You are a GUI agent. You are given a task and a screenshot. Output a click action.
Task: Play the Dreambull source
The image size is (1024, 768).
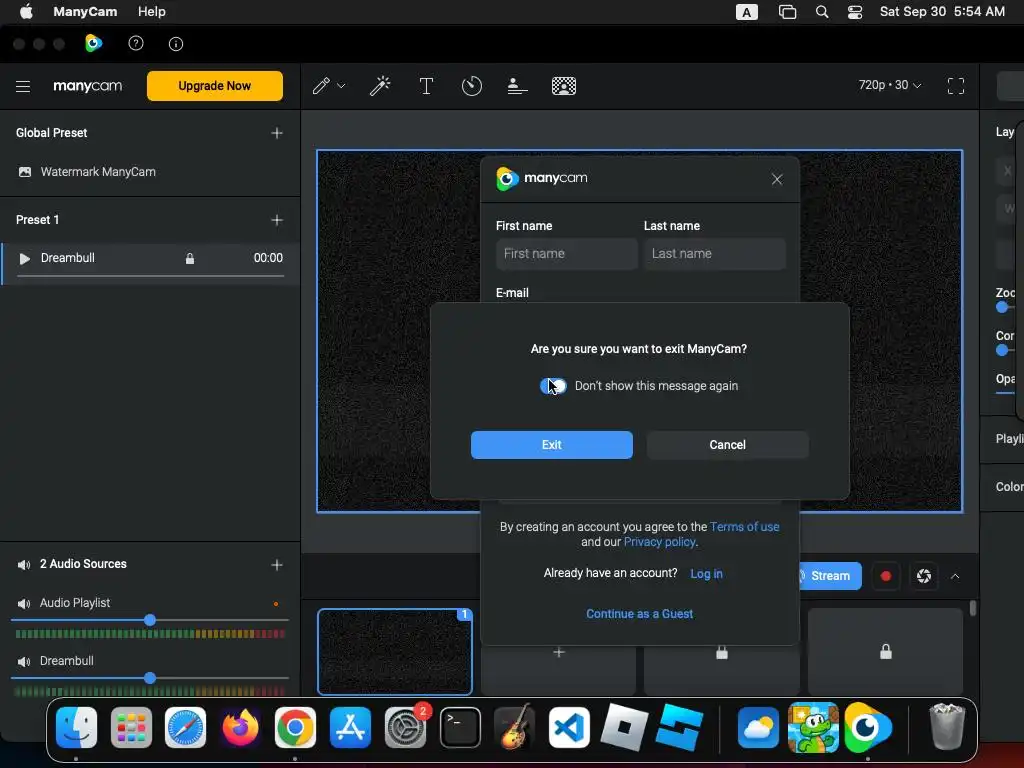click(25, 259)
